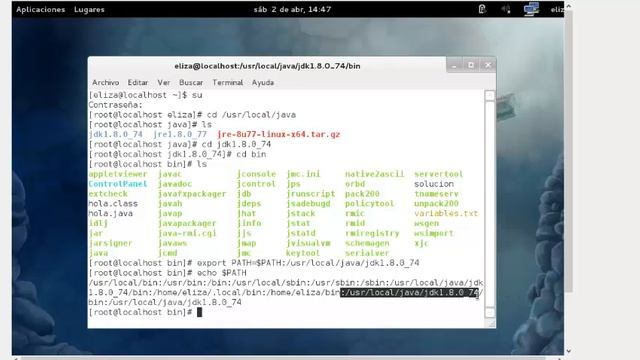Click the policytool entry
Screen dimensions: 640x360
369,203
